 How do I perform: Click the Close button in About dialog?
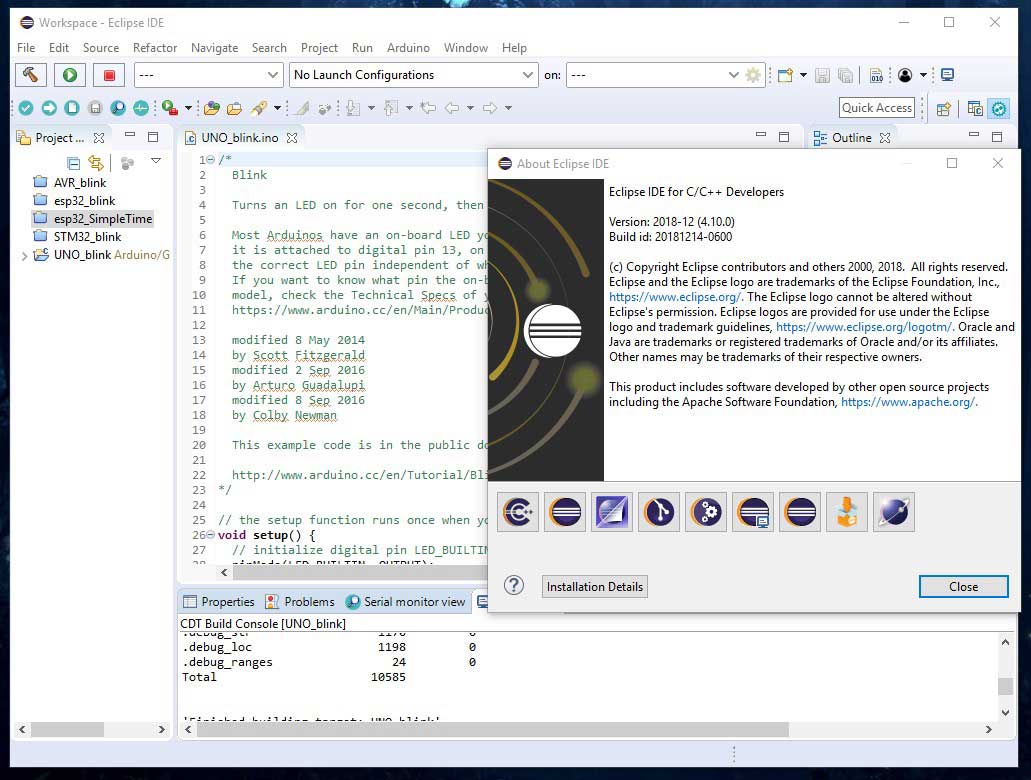tap(963, 587)
